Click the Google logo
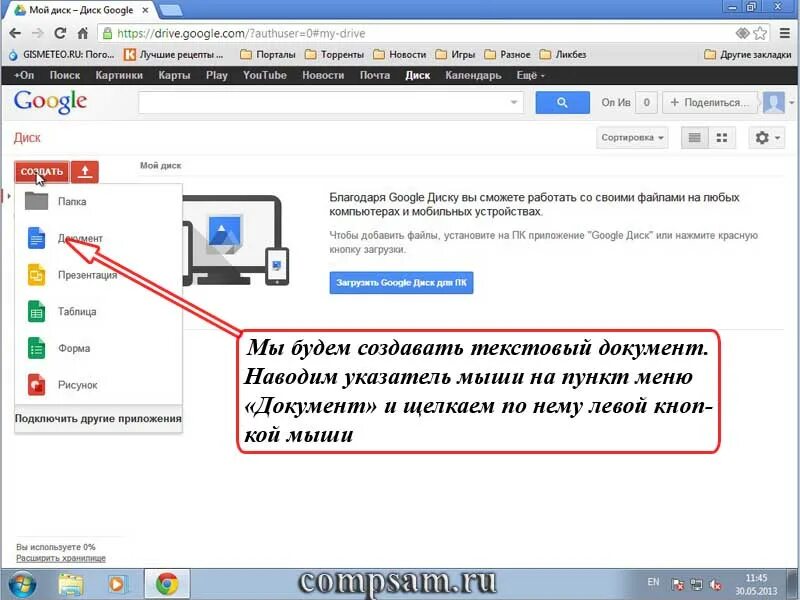 tap(50, 102)
